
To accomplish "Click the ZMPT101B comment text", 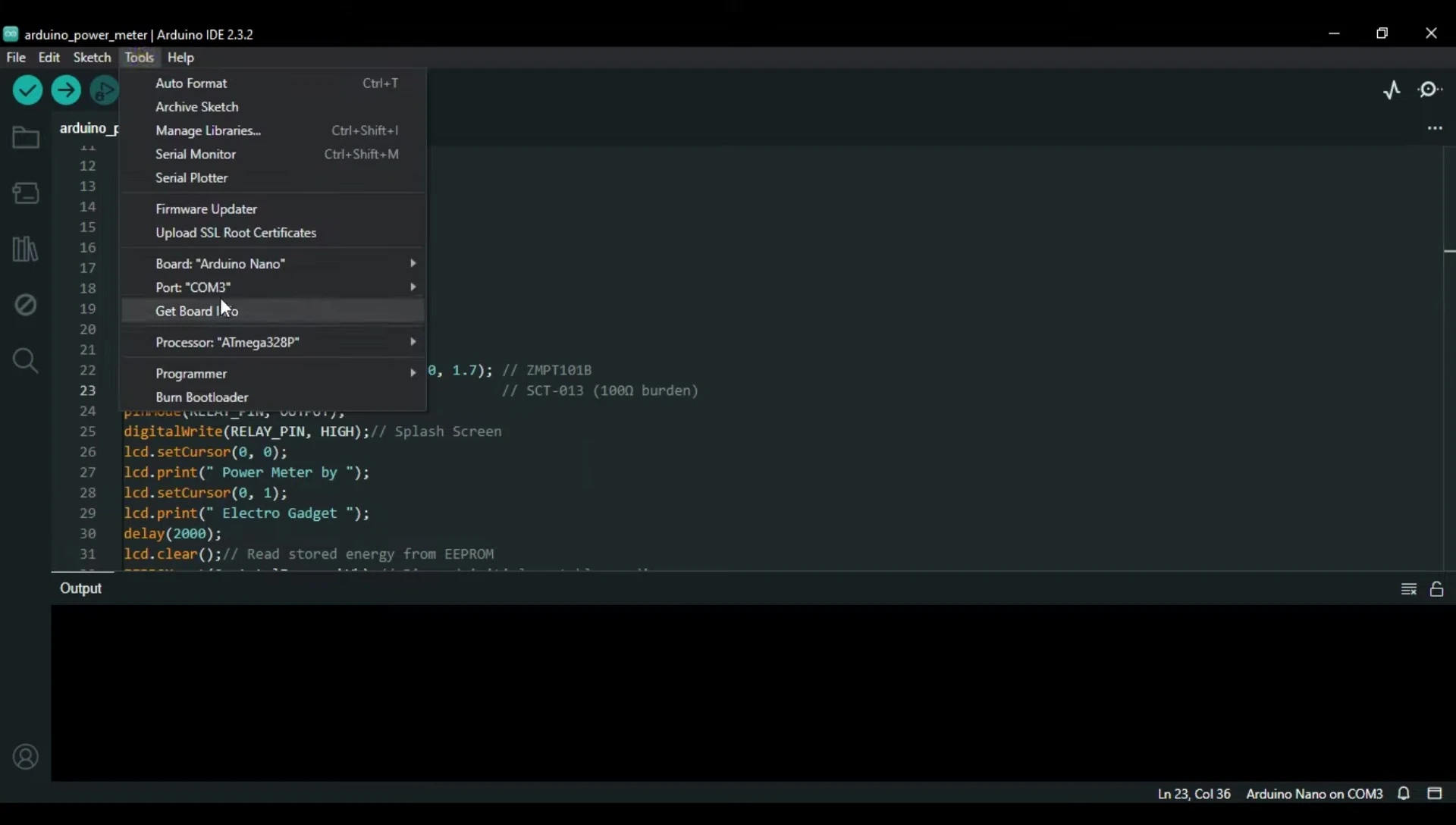I will click(548, 370).
